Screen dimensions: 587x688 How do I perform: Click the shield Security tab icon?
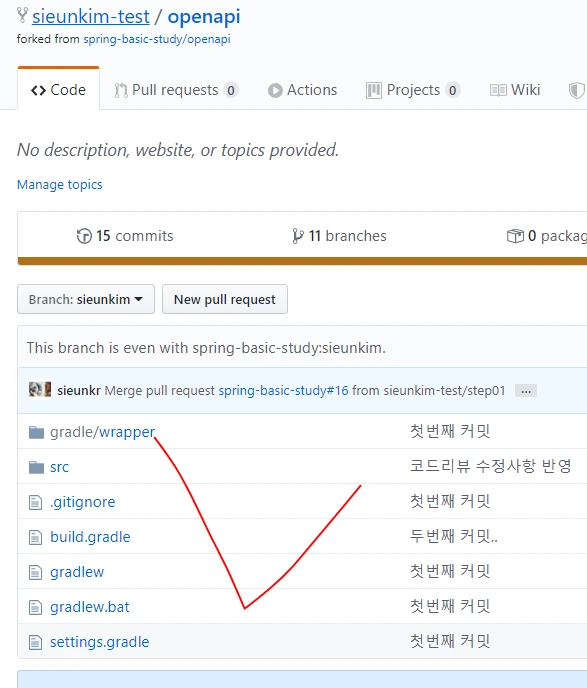(x=577, y=90)
